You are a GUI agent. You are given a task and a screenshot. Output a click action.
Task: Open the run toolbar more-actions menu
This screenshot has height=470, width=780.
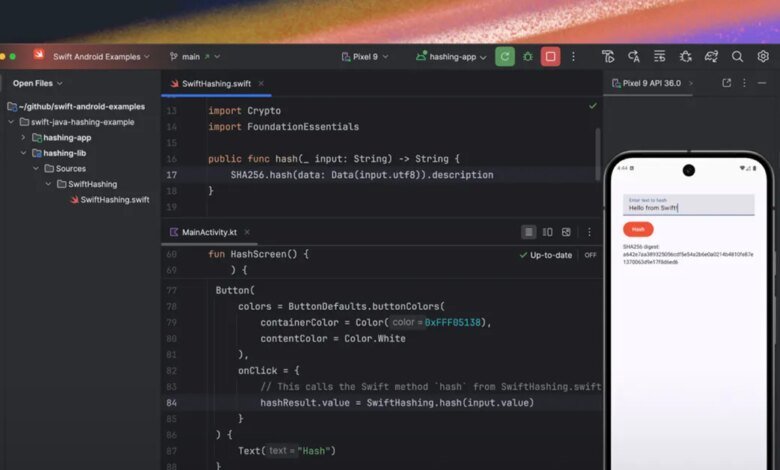(x=573, y=57)
